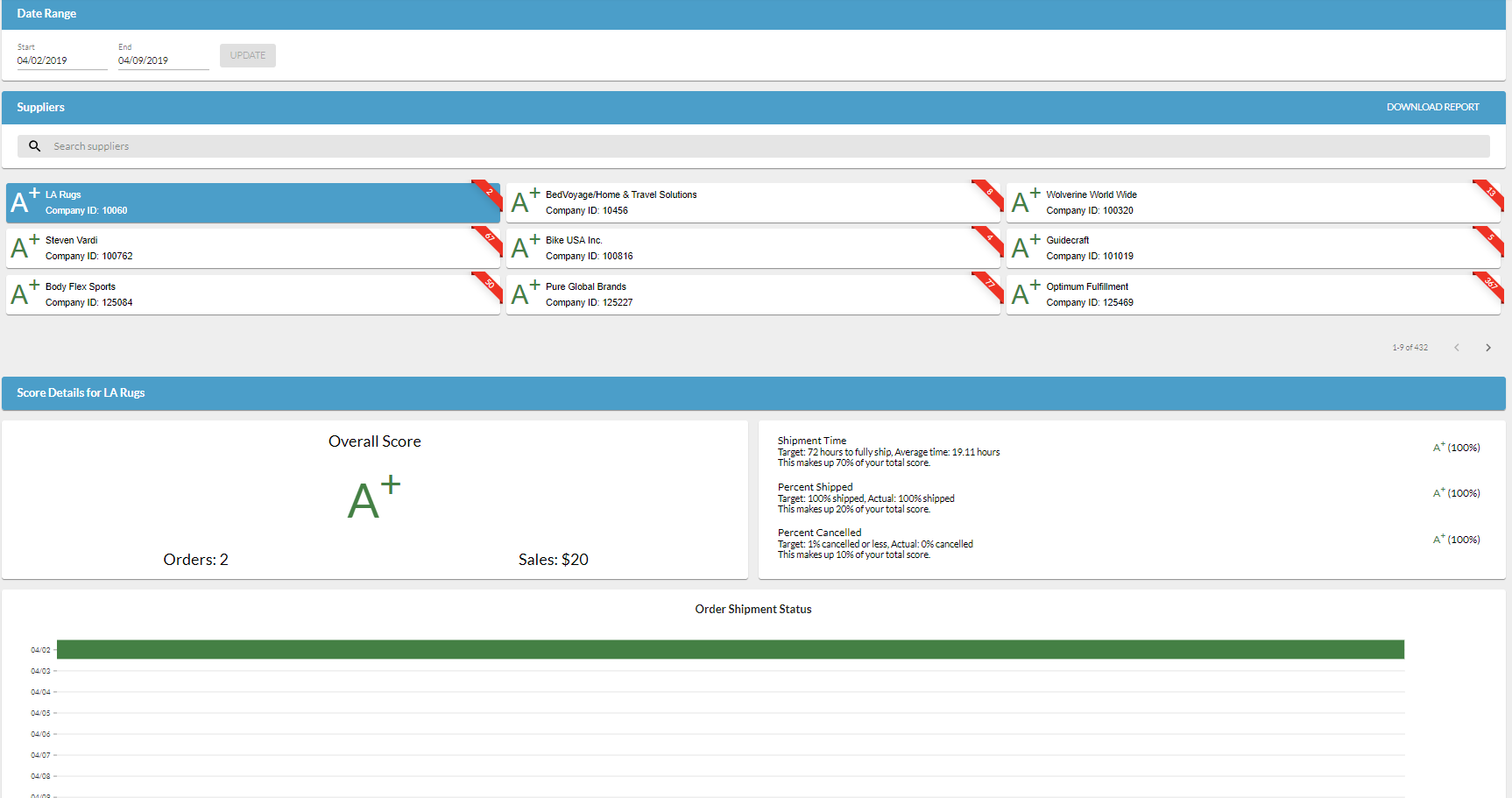Click the UPDATE date range button
This screenshot has height=798, width=1512.
tap(248, 55)
